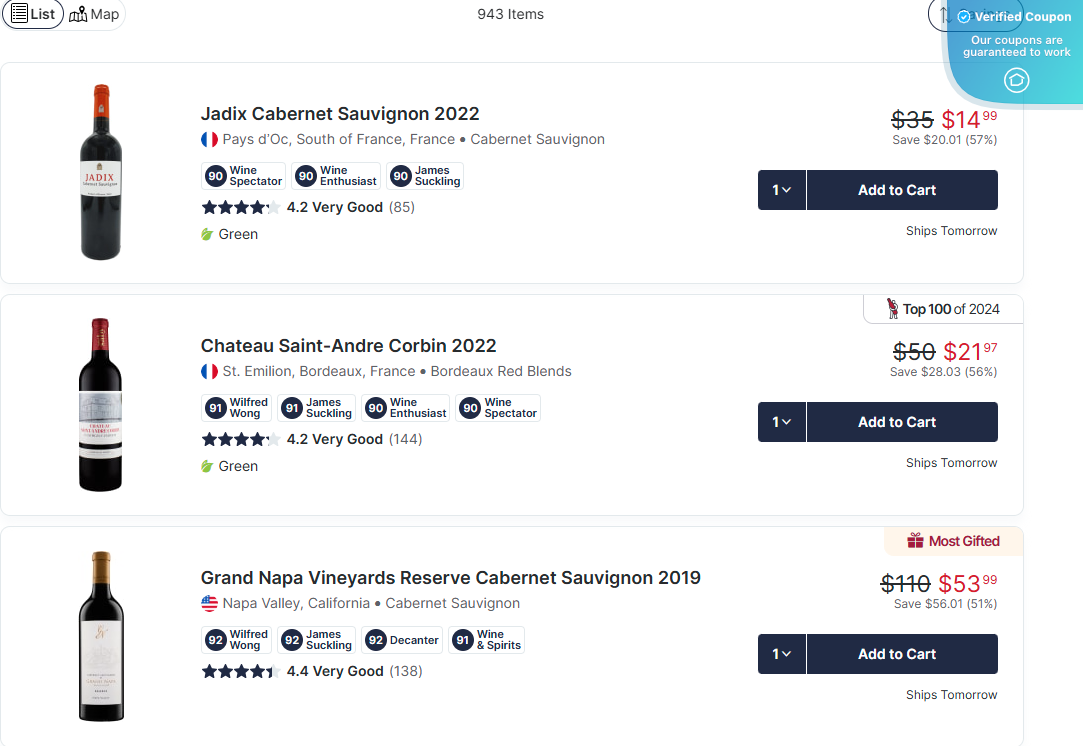This screenshot has width=1083, height=746.
Task: Click the American flag beside Grand Napa Vineyards
Action: click(x=209, y=603)
